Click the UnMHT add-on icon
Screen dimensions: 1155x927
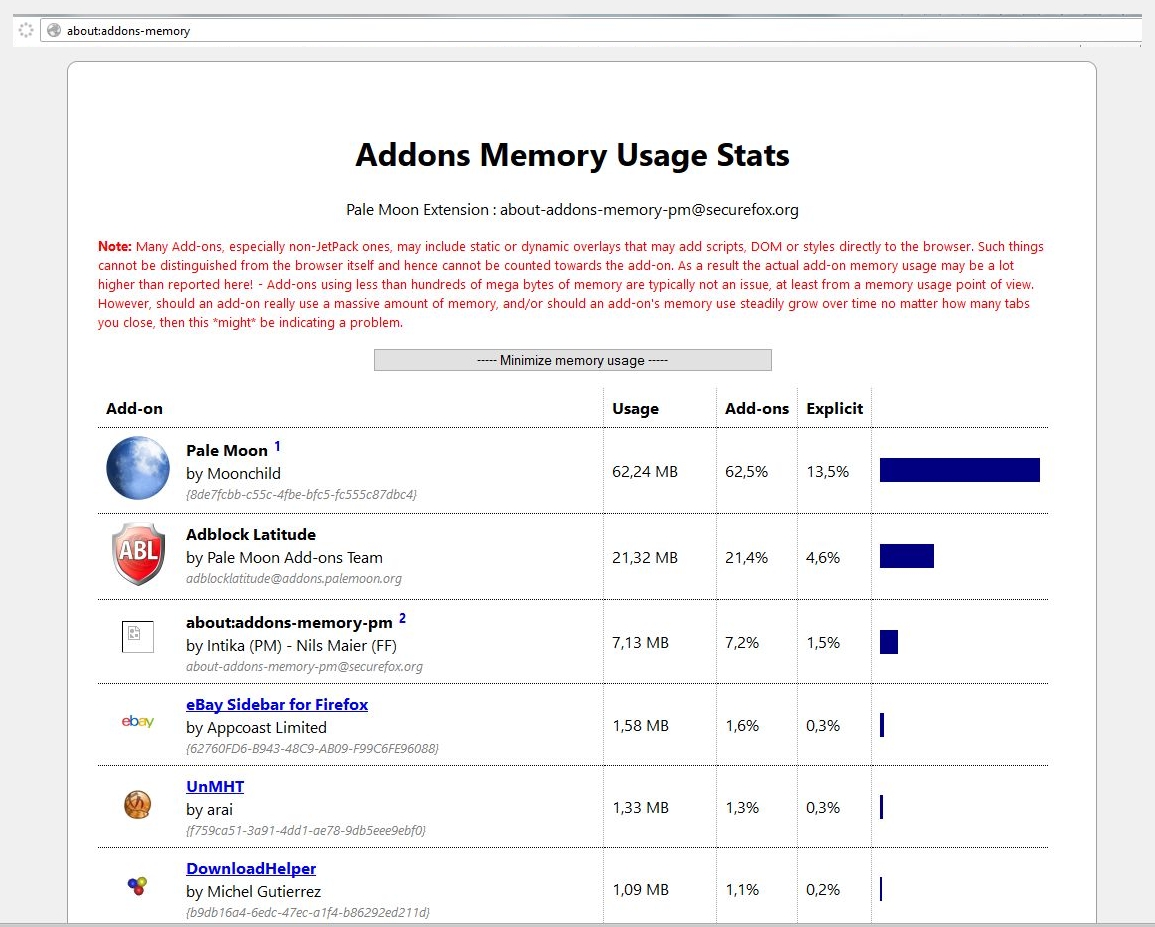[x=138, y=804]
